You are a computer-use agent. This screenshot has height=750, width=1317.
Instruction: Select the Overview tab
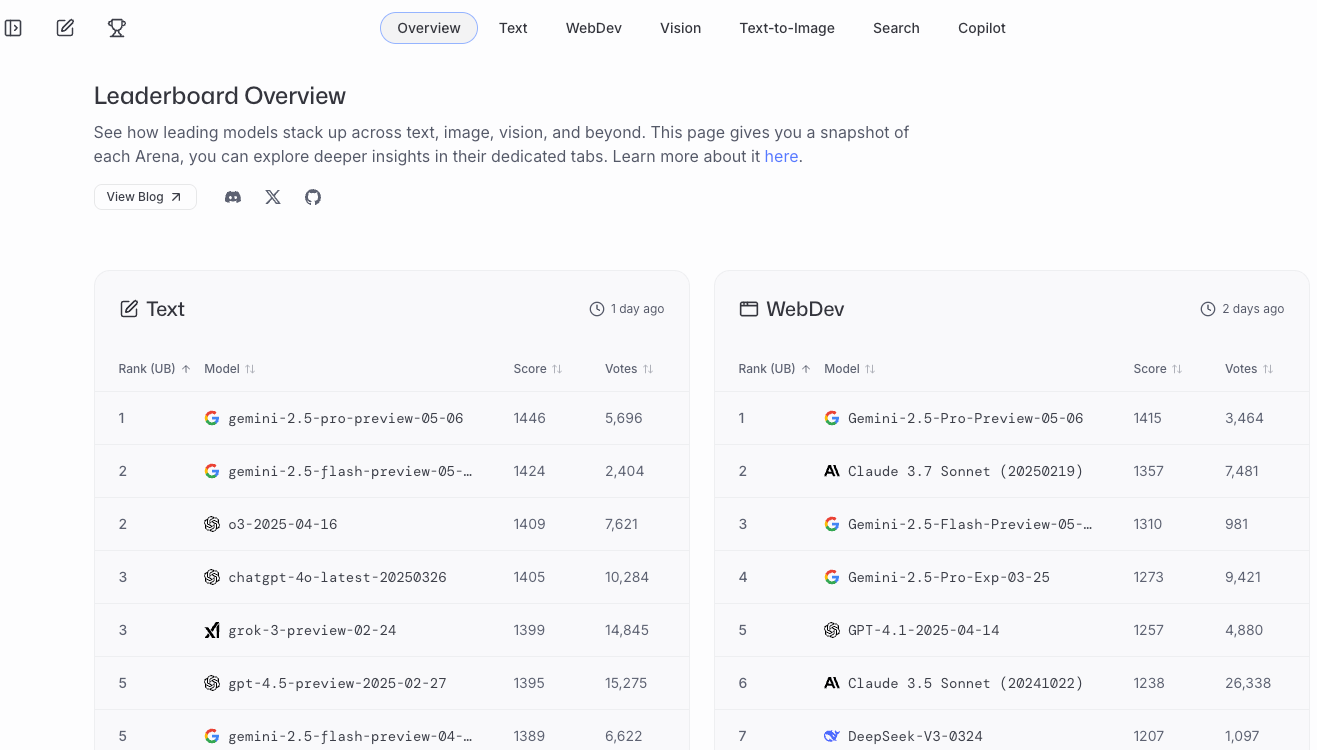(x=429, y=28)
